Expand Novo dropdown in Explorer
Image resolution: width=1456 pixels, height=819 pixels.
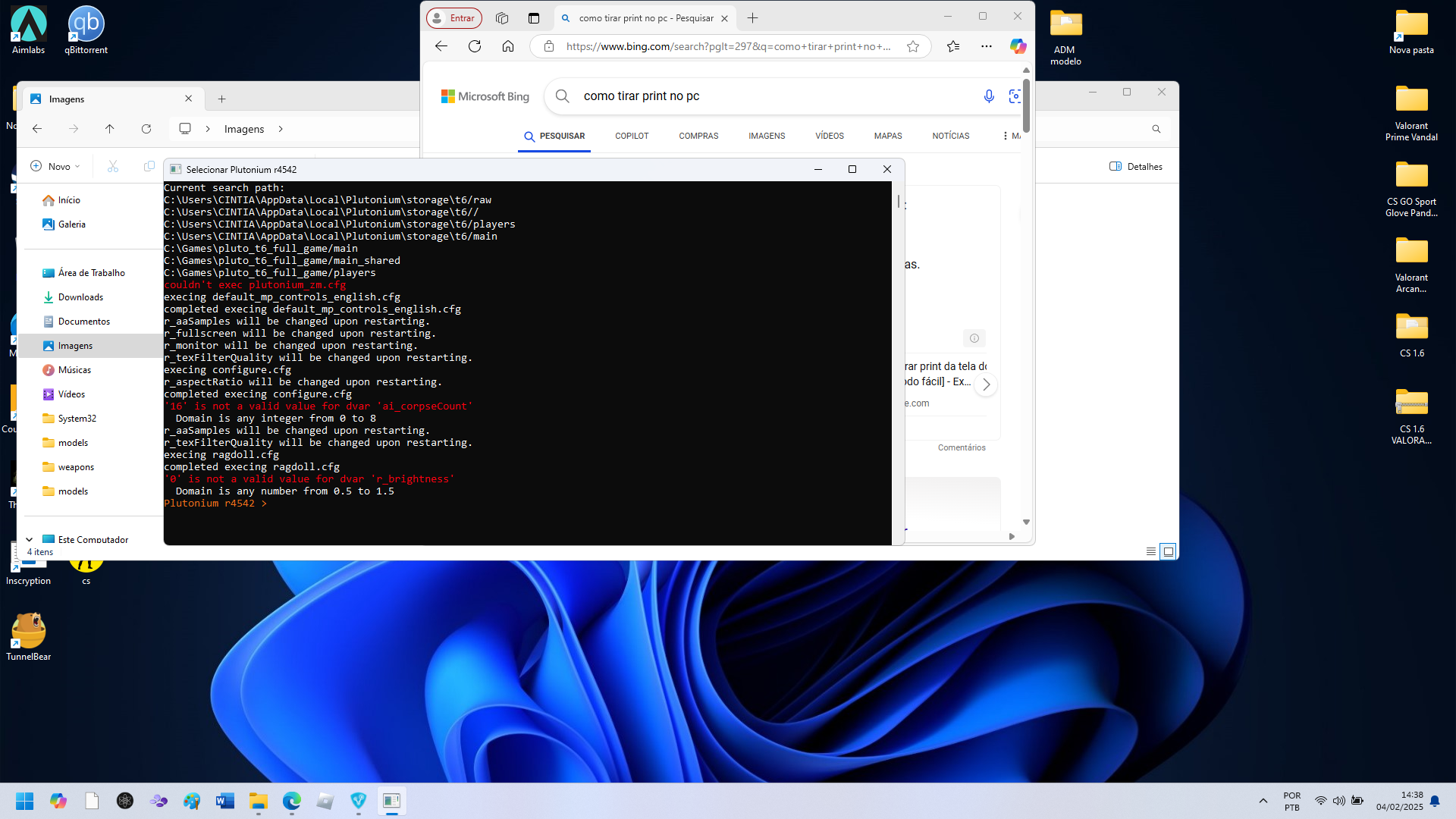(55, 167)
